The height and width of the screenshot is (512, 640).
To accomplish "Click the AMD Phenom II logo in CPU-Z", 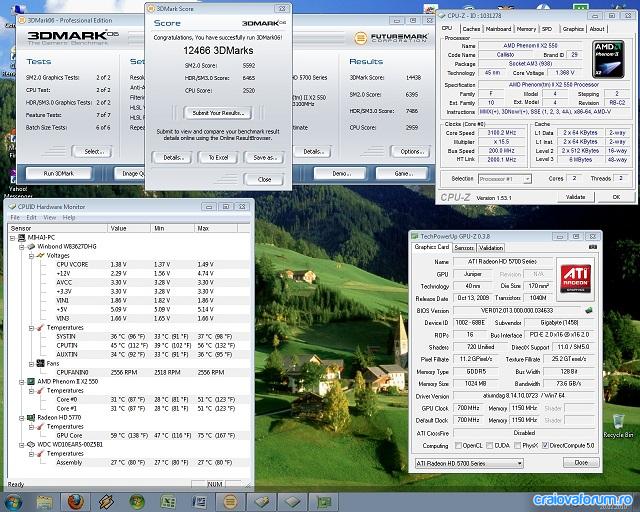I will (x=608, y=59).
